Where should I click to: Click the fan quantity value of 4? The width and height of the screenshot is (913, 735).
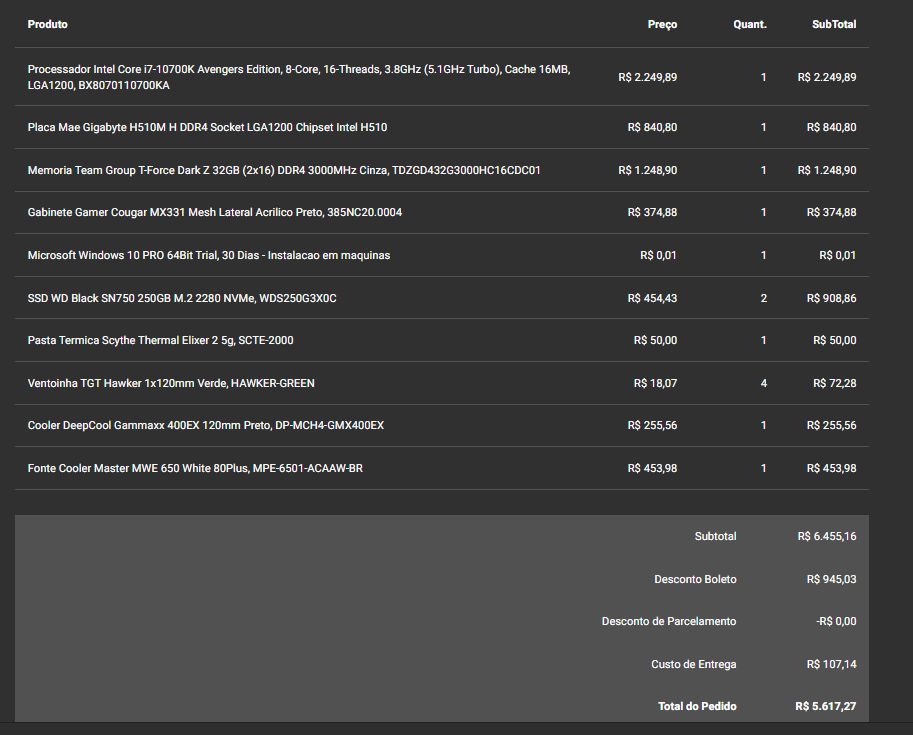763,383
